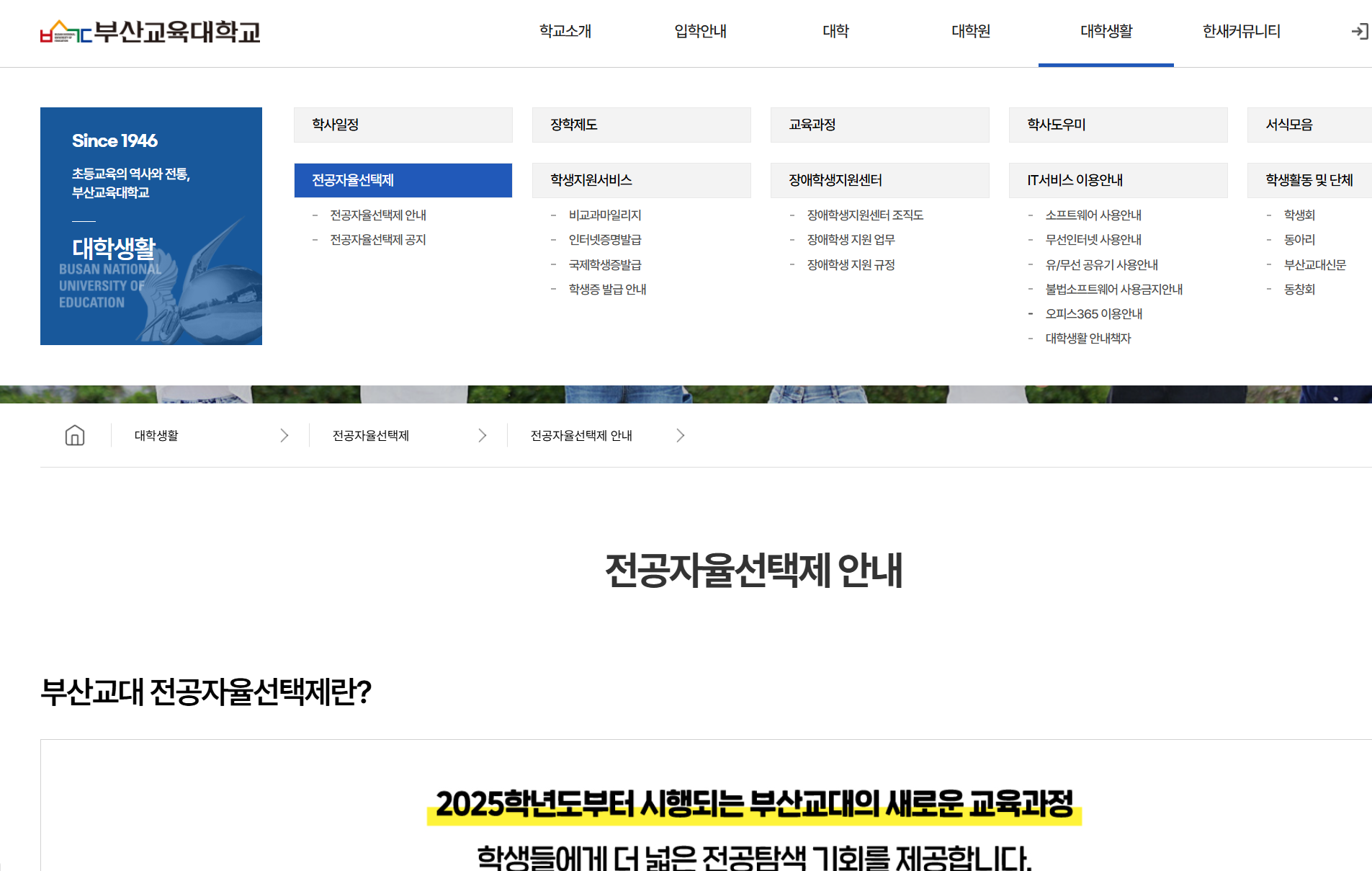Click the 장애학생지원센터 조직도 link

tap(866, 215)
